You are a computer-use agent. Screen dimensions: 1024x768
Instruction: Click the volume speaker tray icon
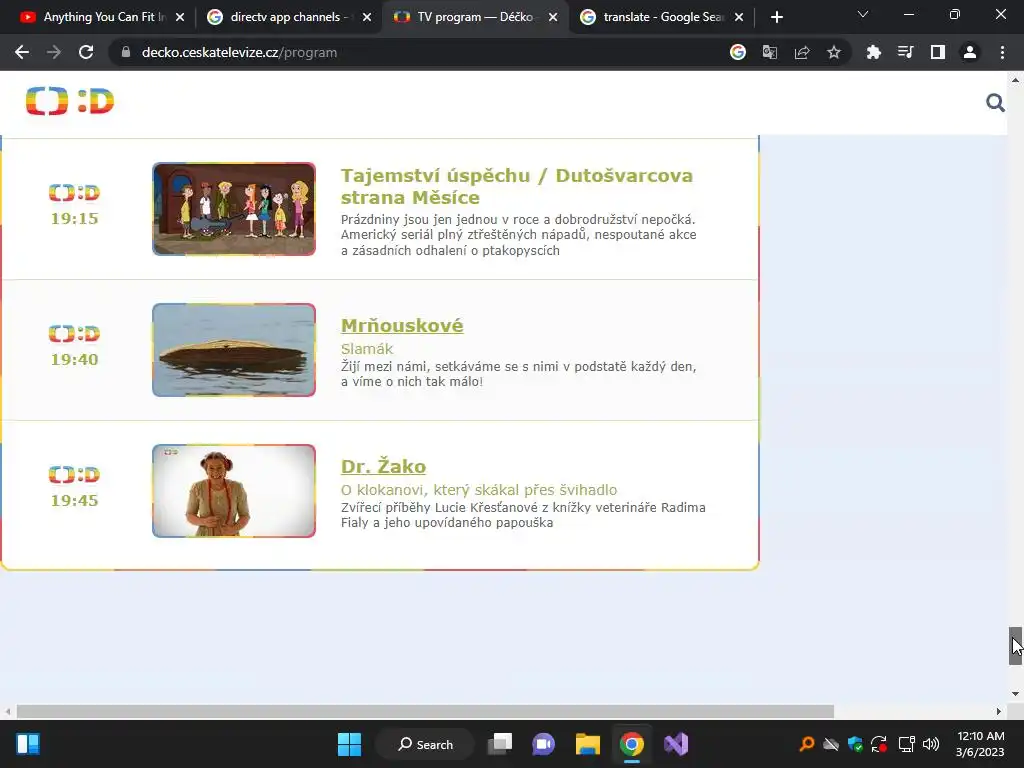pyautogui.click(x=931, y=744)
